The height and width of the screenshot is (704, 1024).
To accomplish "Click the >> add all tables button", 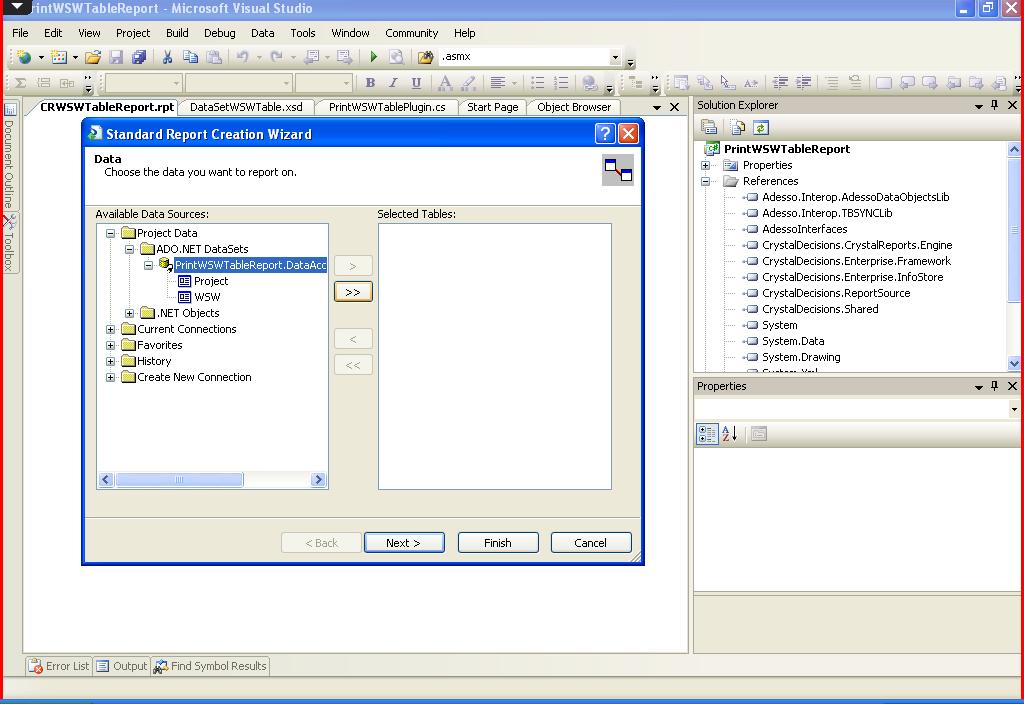I will [x=353, y=292].
